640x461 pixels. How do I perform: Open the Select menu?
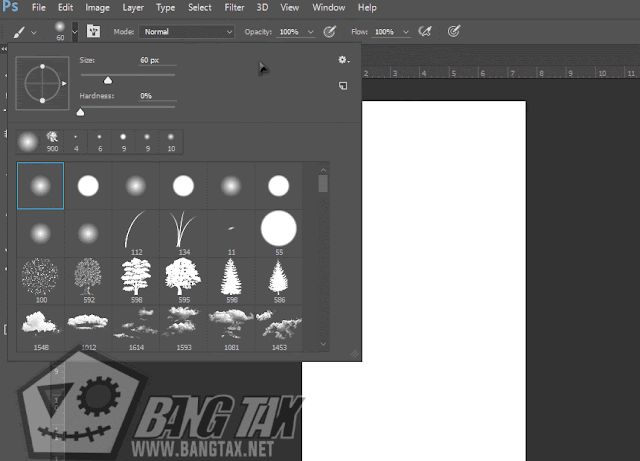click(x=200, y=8)
